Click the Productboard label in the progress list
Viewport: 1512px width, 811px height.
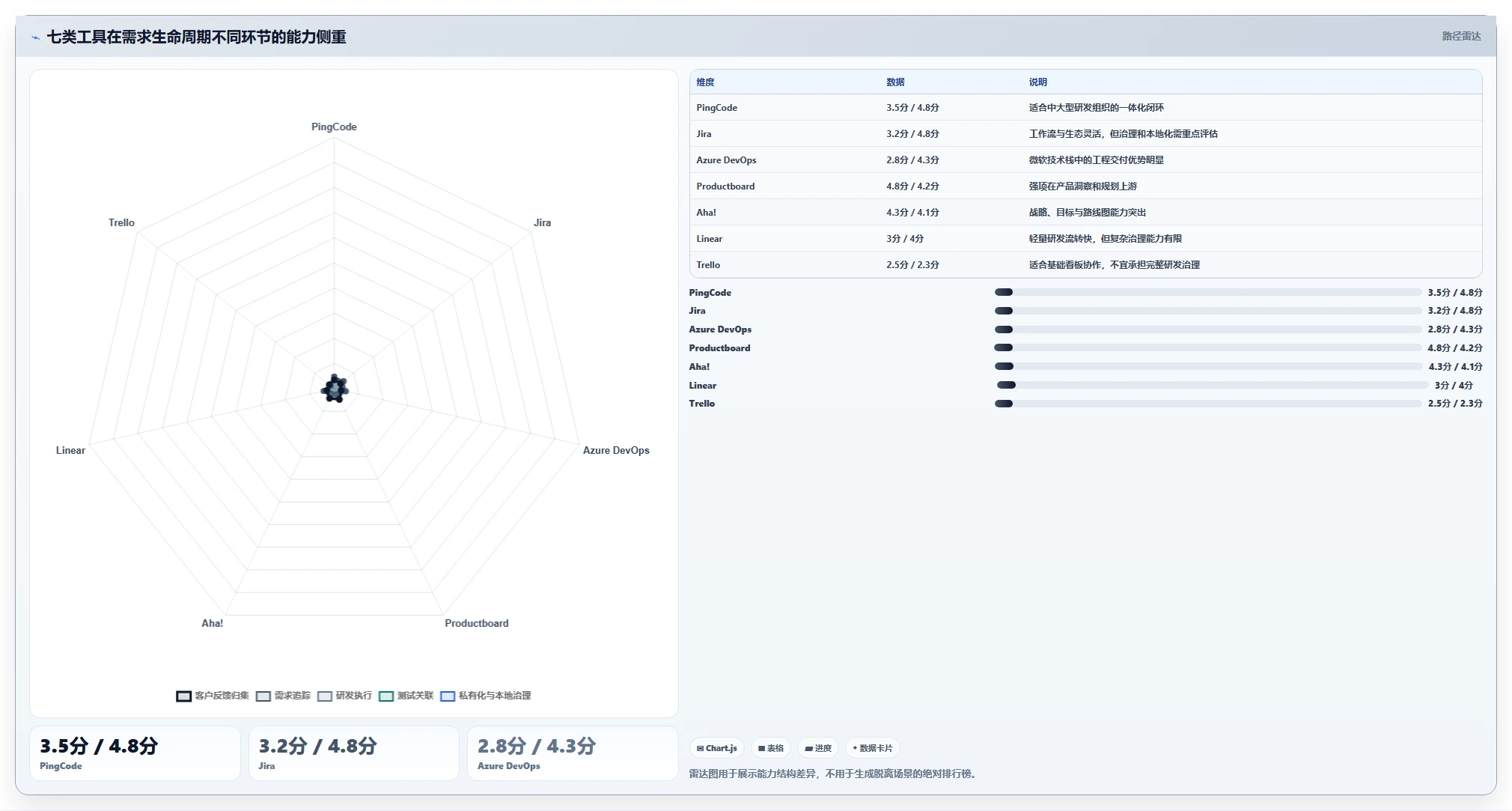[x=719, y=348]
